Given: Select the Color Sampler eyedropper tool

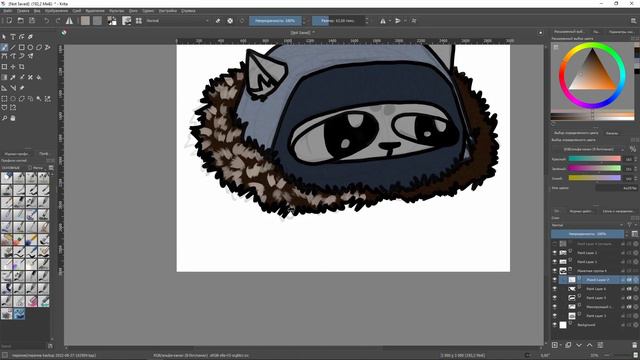Looking at the screenshot, I should [x=13, y=77].
